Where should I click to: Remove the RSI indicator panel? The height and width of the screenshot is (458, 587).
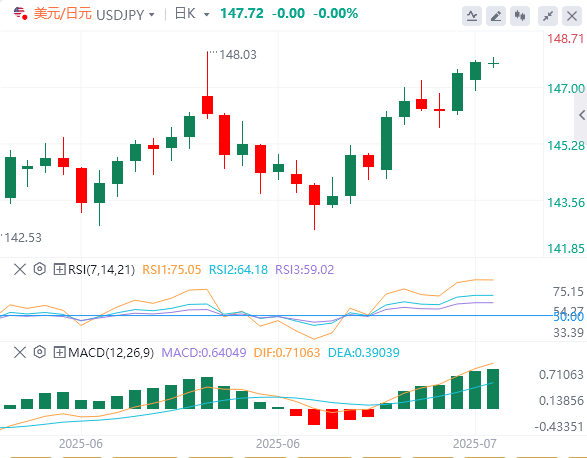(x=20, y=269)
